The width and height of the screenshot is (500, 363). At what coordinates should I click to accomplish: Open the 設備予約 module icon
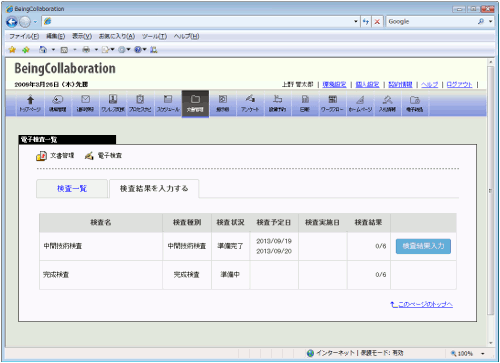pyautogui.click(x=278, y=104)
